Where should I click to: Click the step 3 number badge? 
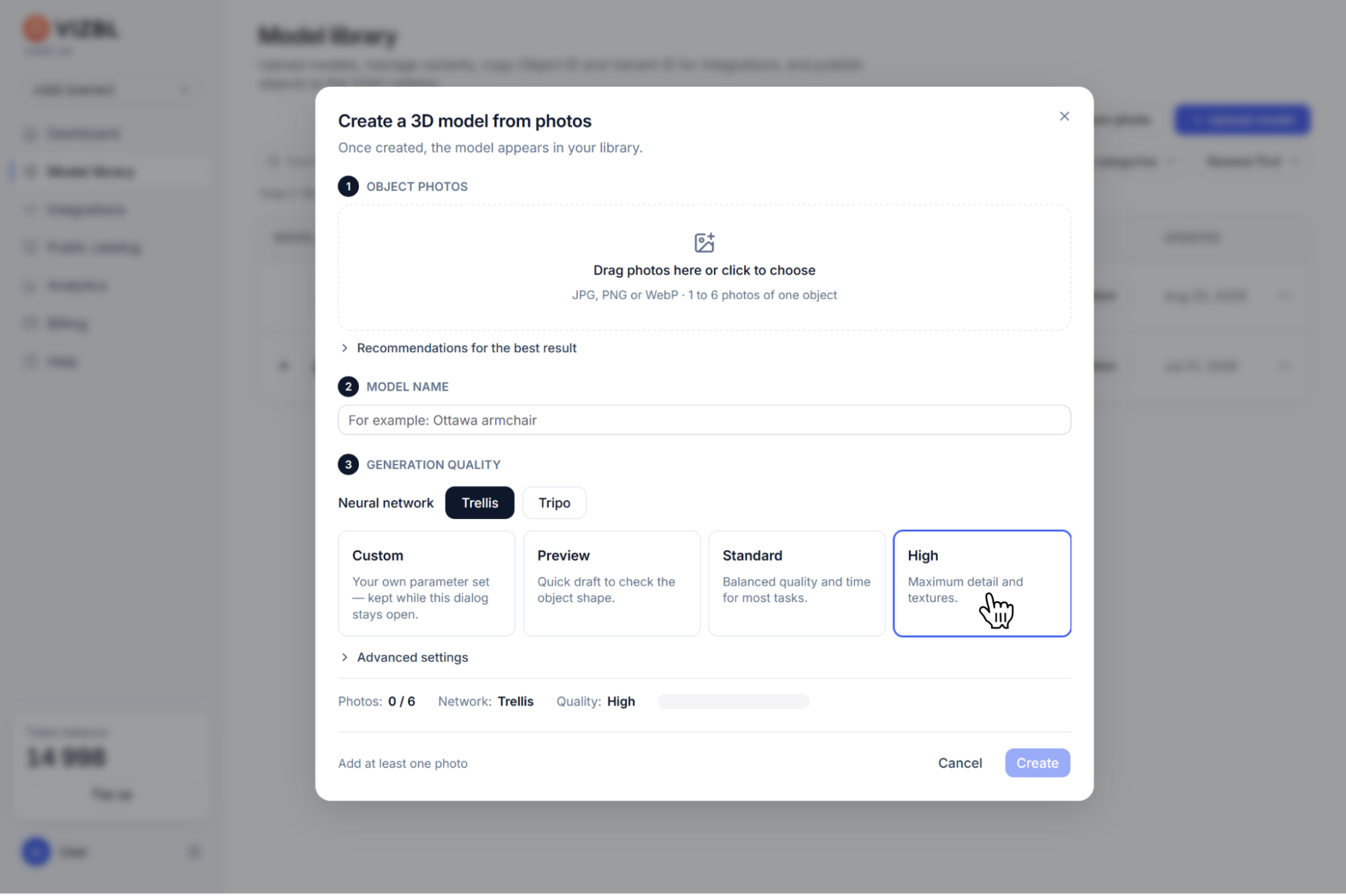[348, 464]
